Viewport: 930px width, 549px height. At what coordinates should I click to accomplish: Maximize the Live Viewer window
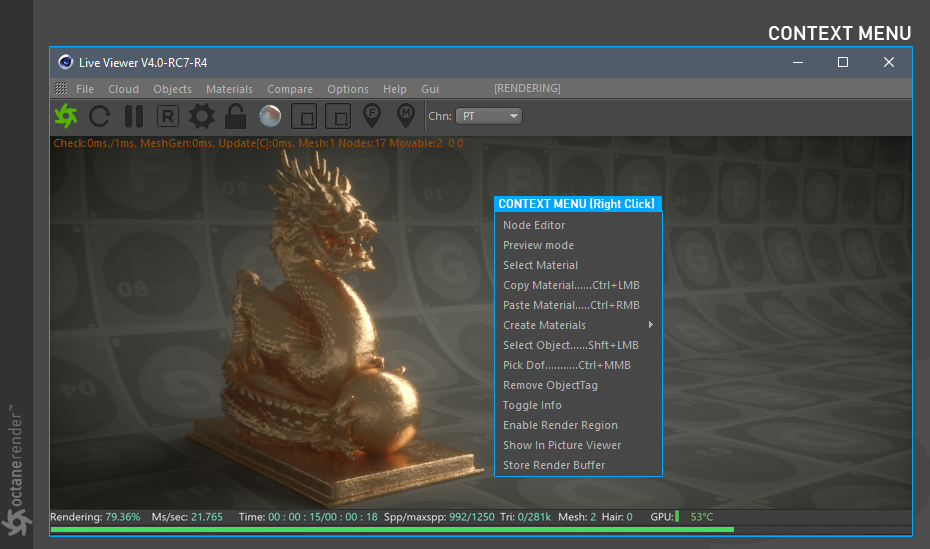pyautogui.click(x=843, y=62)
